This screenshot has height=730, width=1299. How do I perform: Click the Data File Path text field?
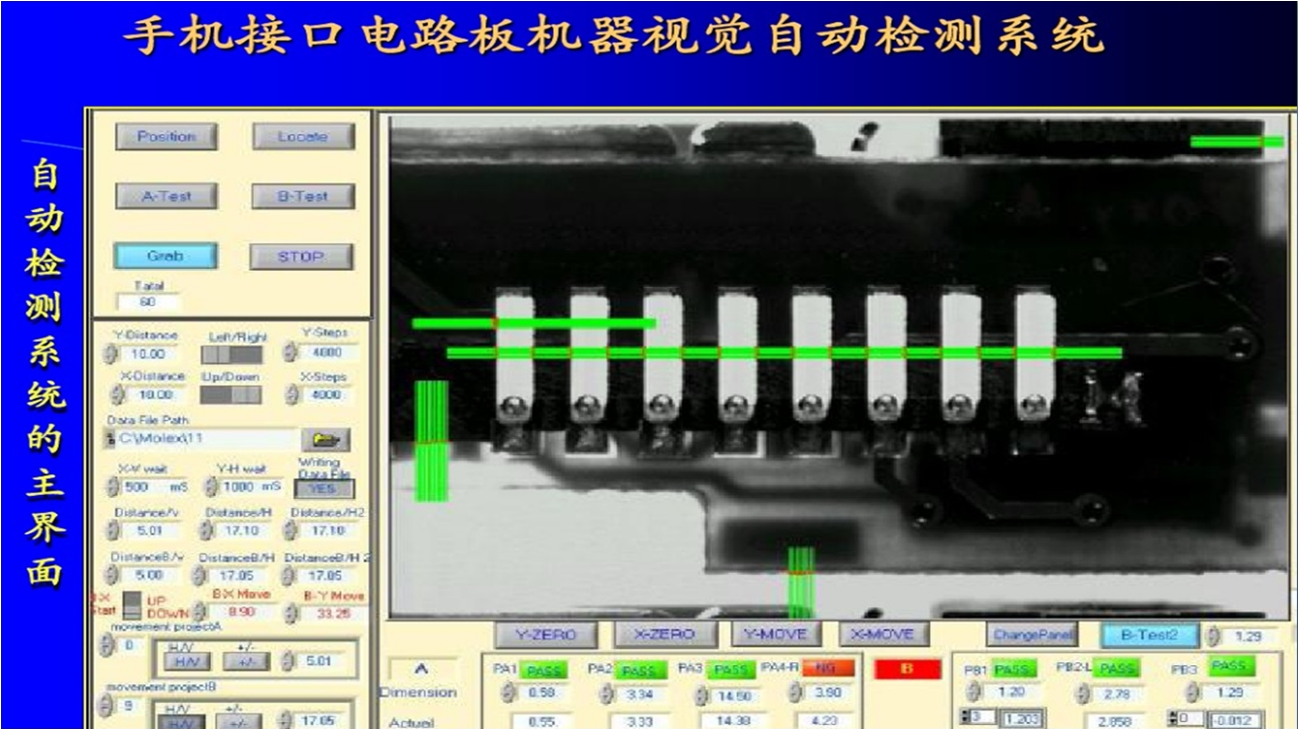coord(205,439)
